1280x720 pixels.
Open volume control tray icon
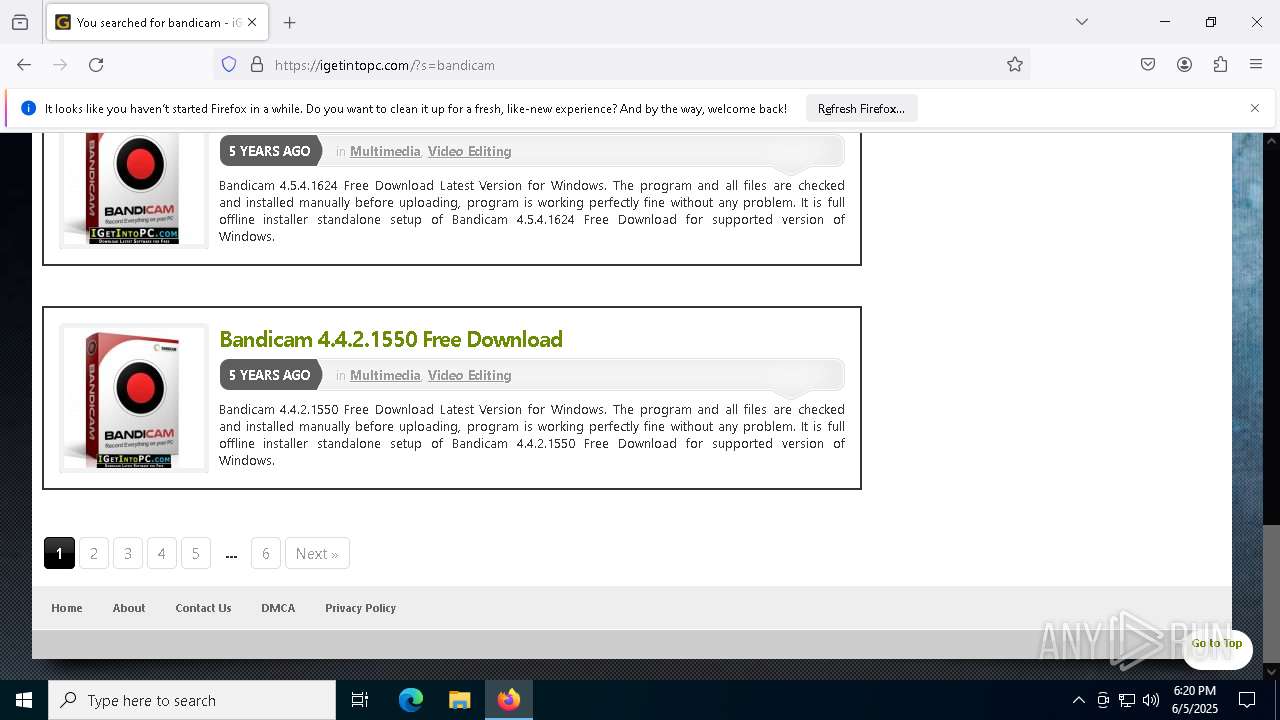coord(1151,700)
